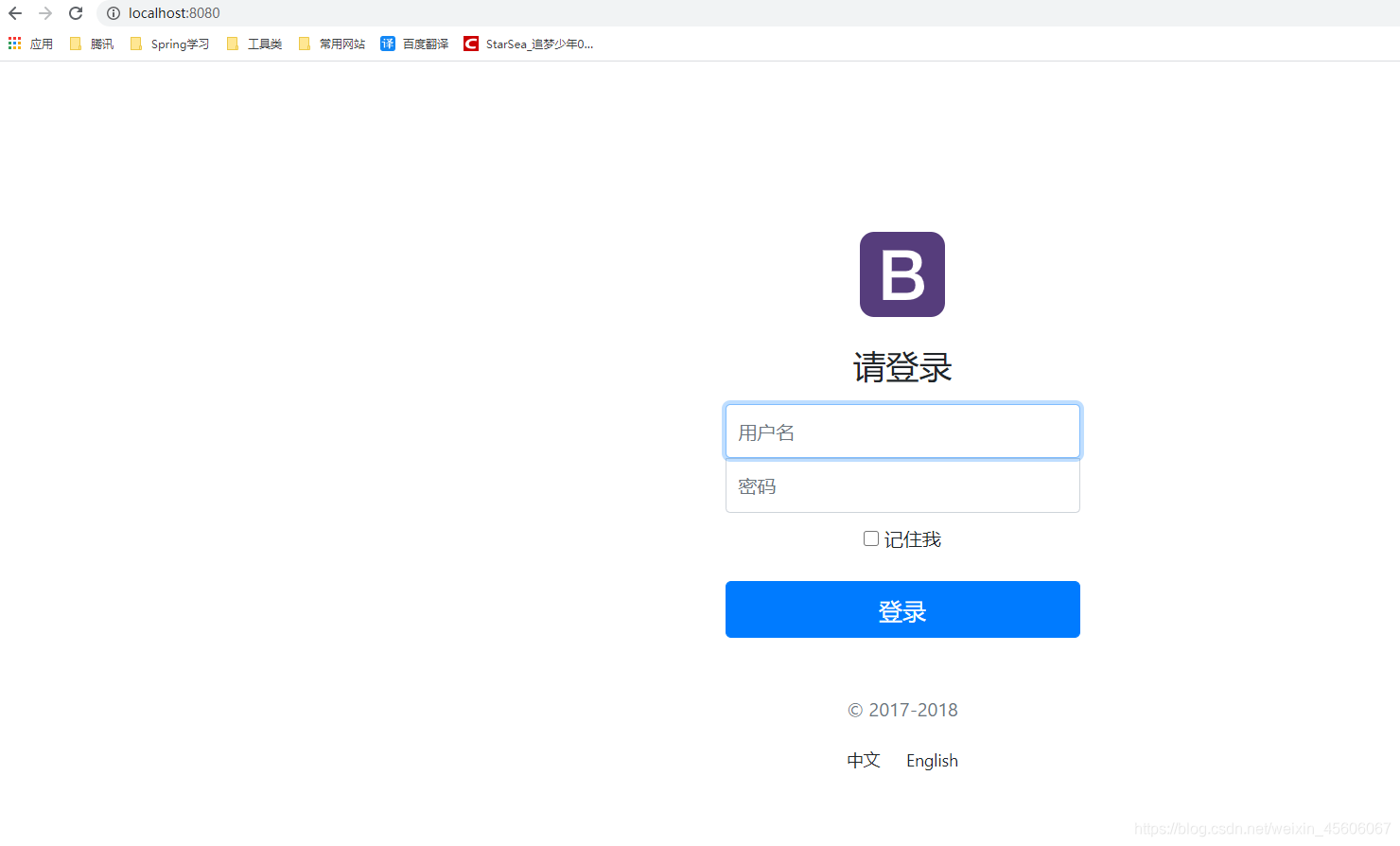Viewport: 1400px width, 846px height.
Task: Open the 常用网站 bookmark folder
Action: [332, 44]
